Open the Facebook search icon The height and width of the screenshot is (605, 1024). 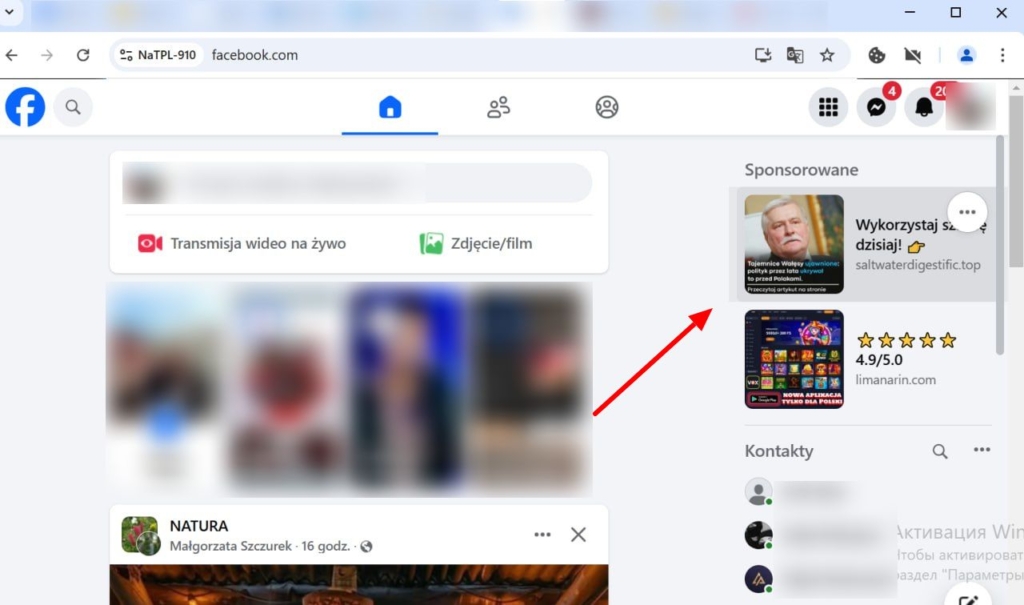click(73, 107)
